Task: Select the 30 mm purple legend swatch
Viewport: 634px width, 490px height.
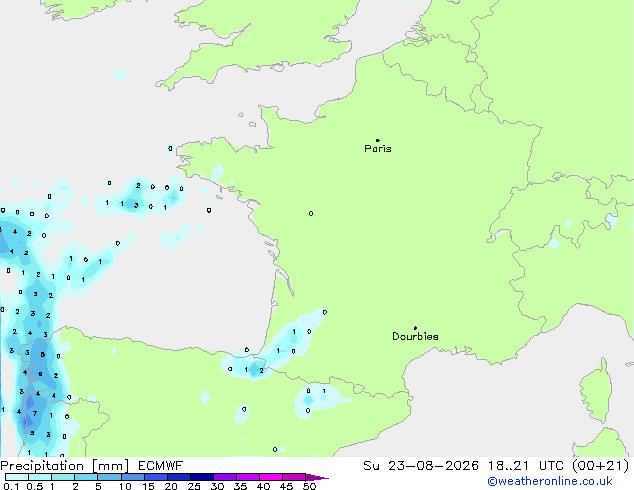Action: pyautogui.click(x=225, y=477)
